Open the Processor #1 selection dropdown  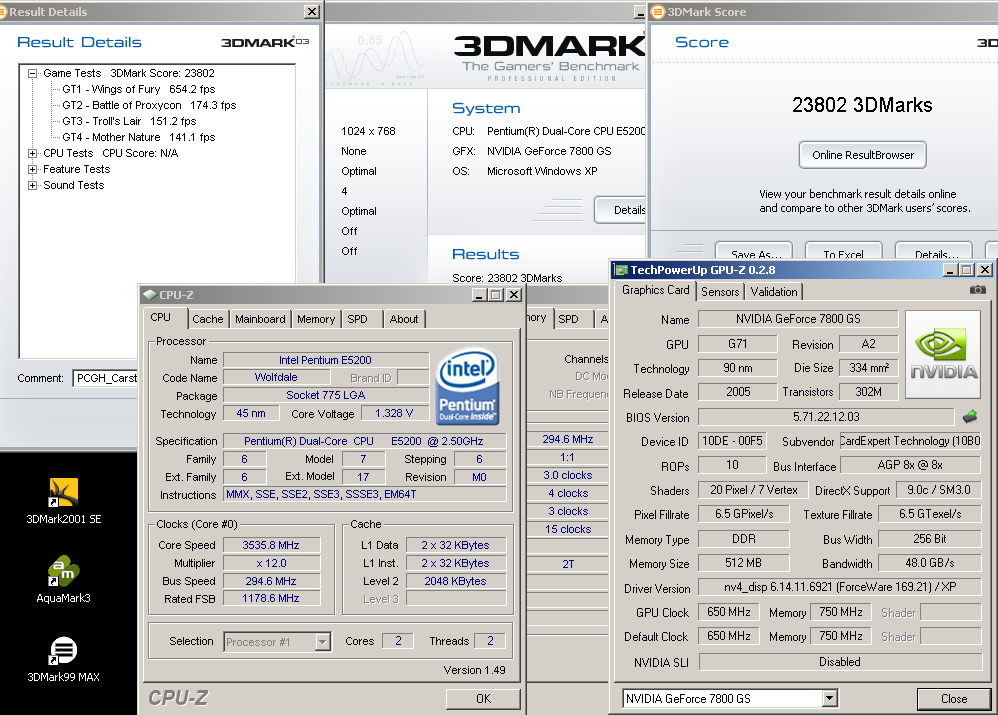point(323,642)
